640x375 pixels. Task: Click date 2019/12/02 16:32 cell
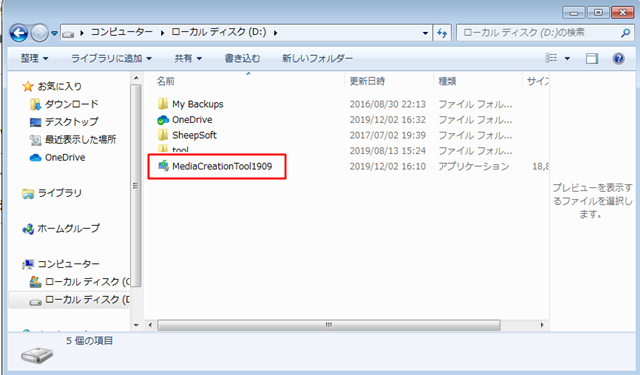(388, 120)
